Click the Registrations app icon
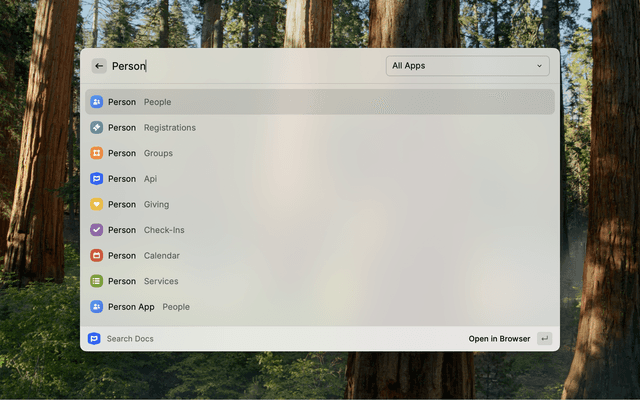This screenshot has width=640, height=400. (x=97, y=128)
